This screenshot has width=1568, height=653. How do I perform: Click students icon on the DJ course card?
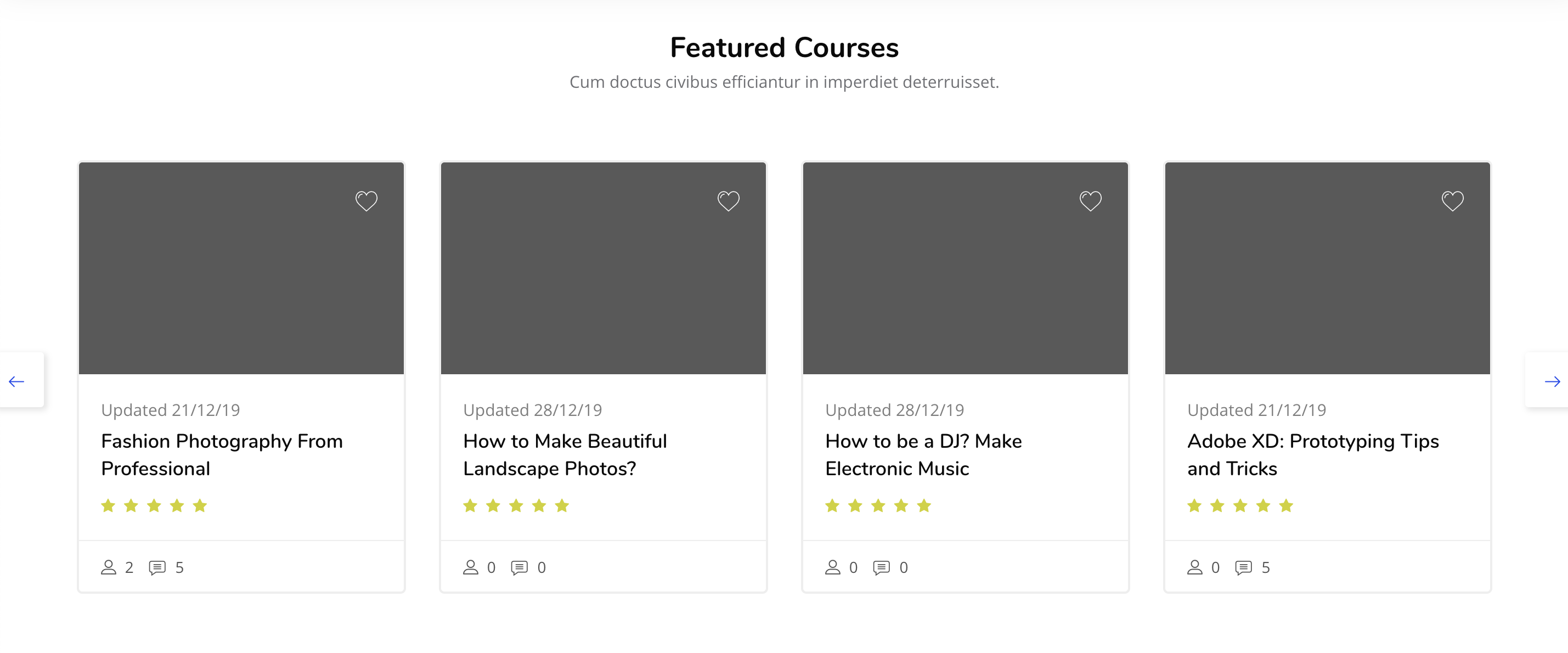[x=833, y=567]
